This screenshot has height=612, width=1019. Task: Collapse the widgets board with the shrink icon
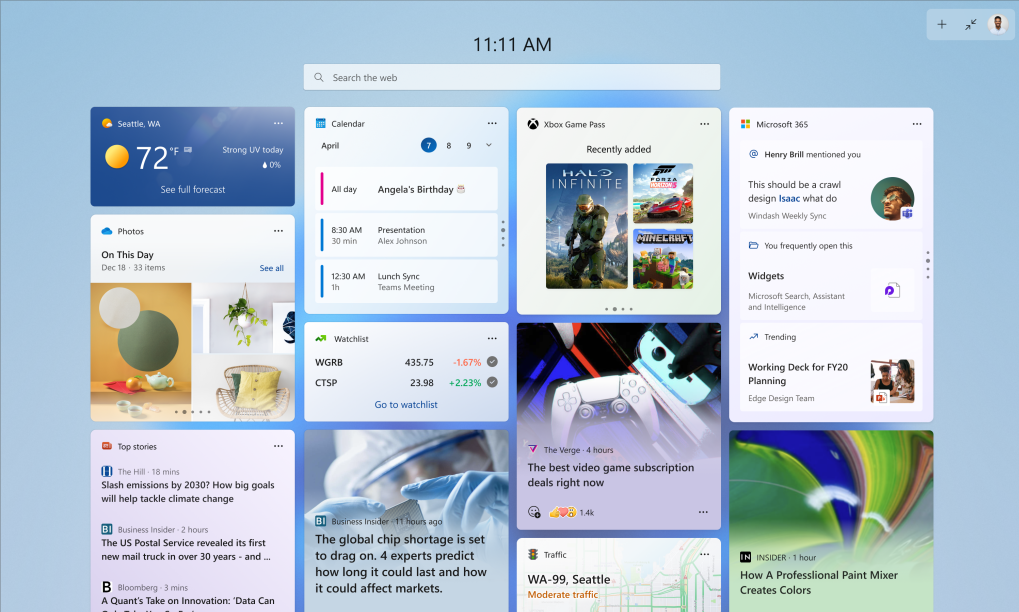click(x=969, y=24)
